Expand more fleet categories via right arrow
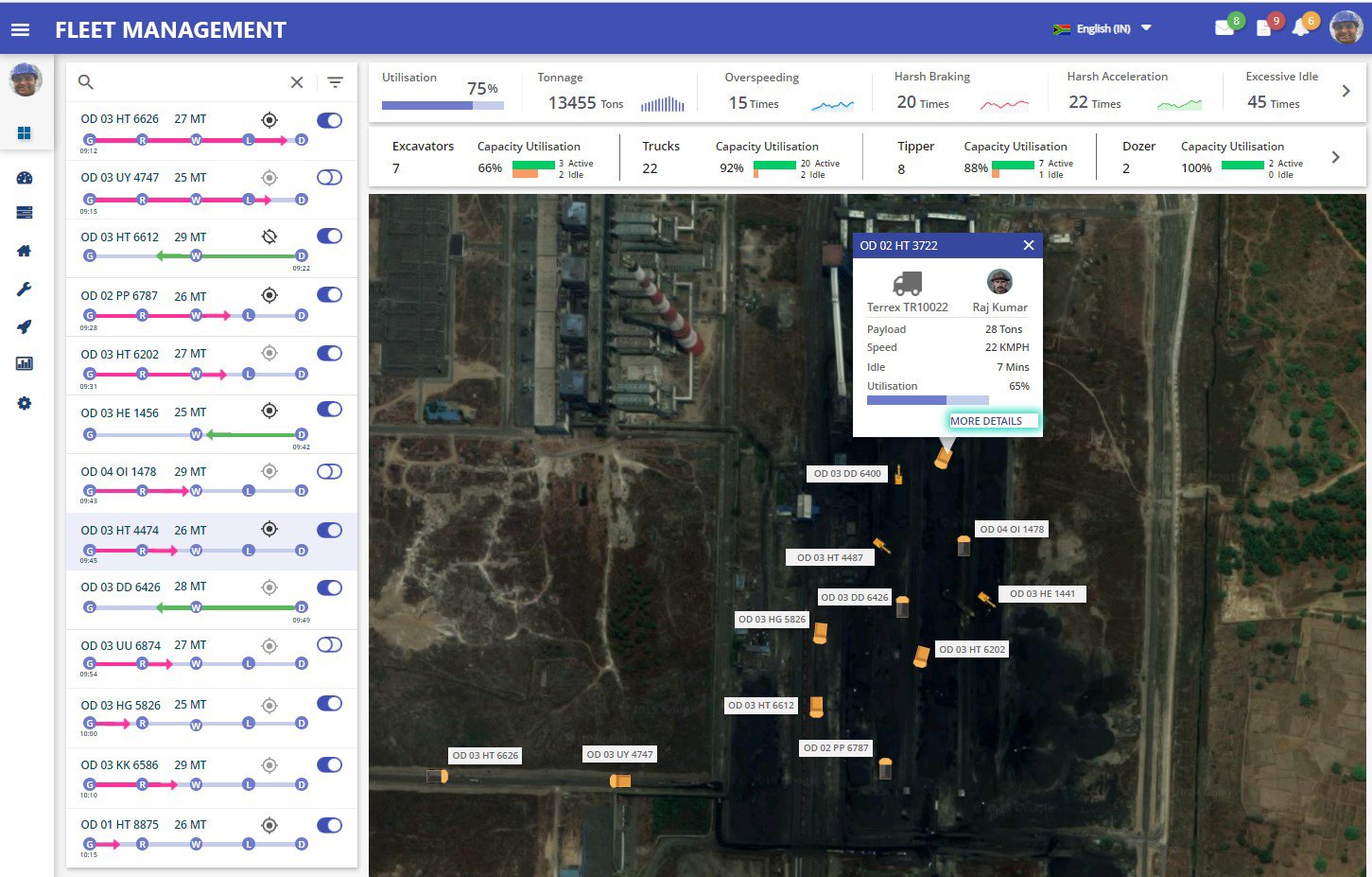 1336,157
